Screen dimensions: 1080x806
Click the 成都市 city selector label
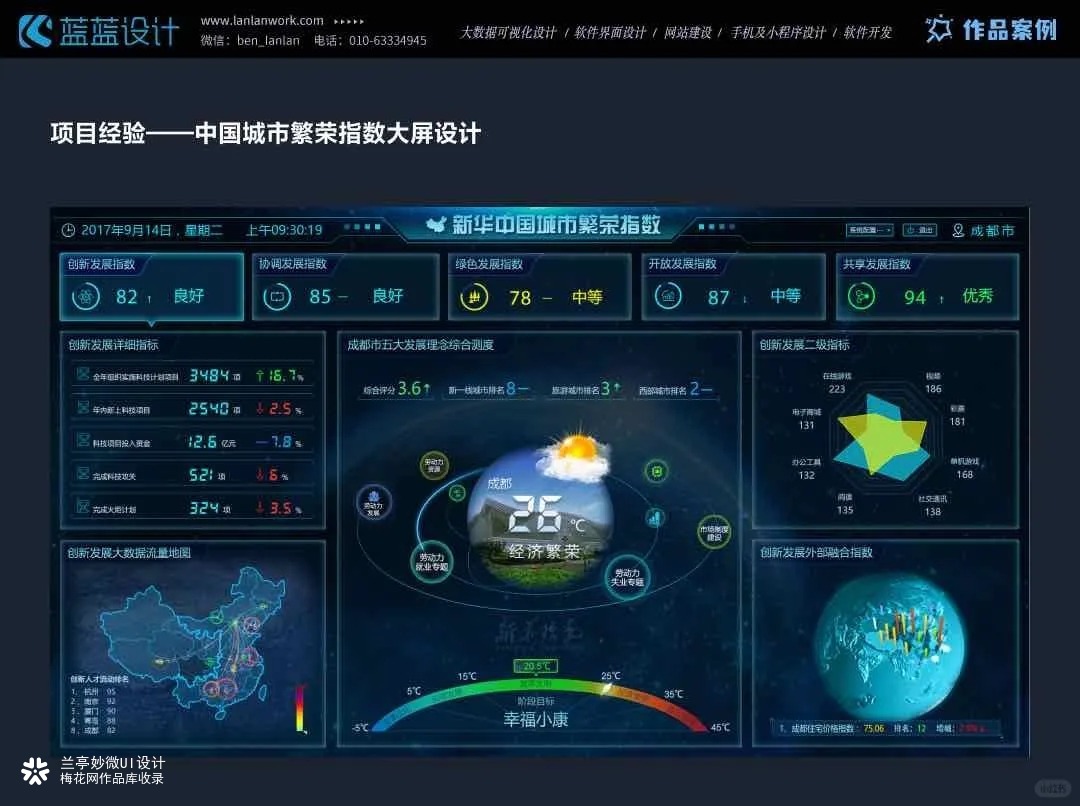992,231
